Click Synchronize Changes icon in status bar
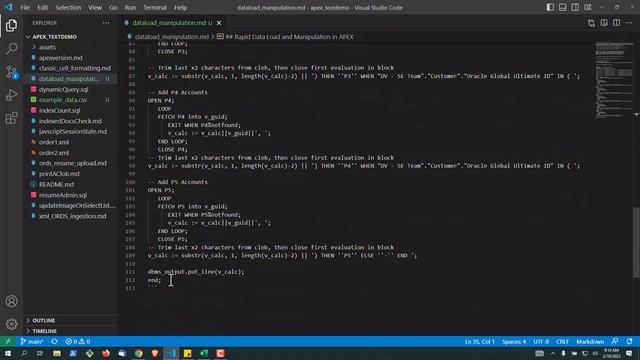The width and height of the screenshot is (640, 360). (54, 342)
